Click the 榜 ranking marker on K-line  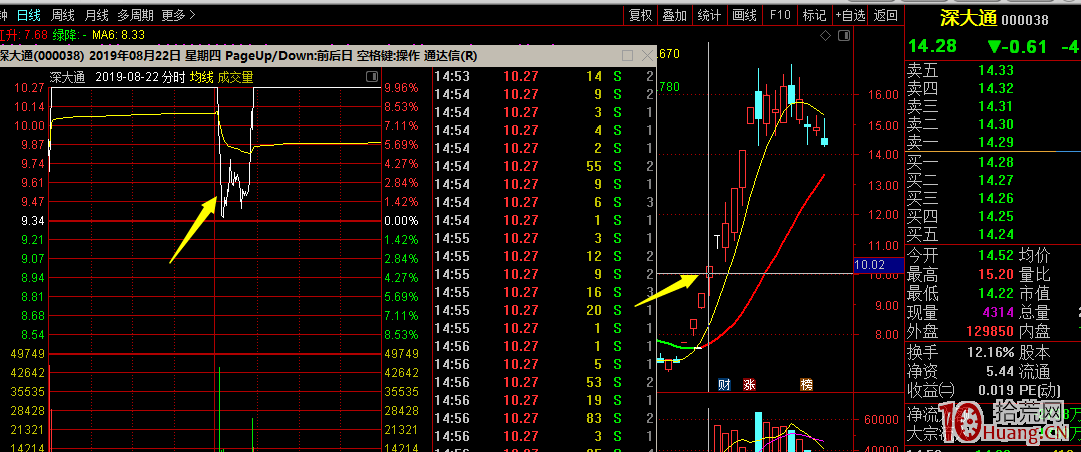[x=806, y=384]
